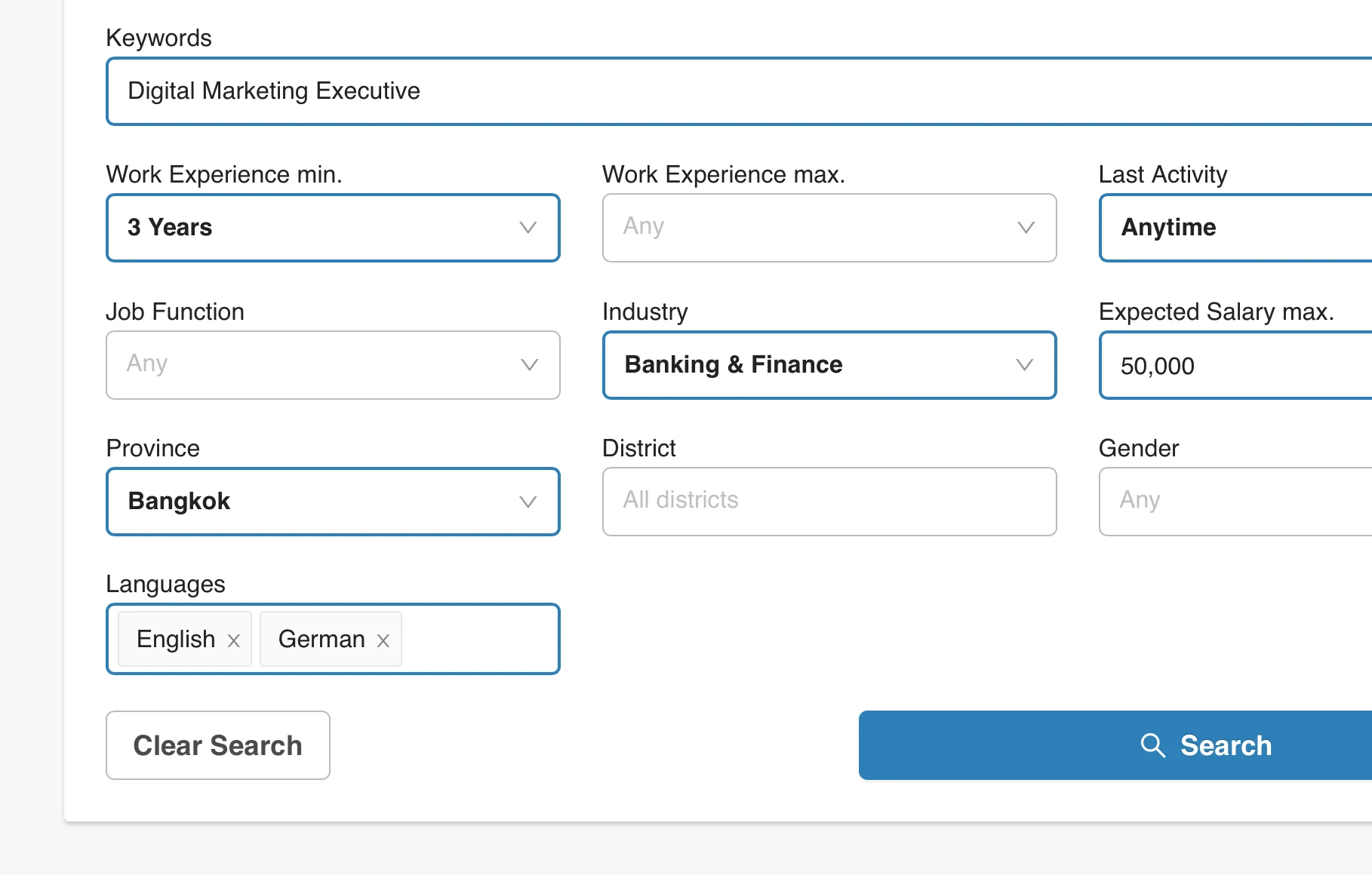1372x875 pixels.
Task: Click the chevron on Work Experience min.
Action: pos(528,227)
